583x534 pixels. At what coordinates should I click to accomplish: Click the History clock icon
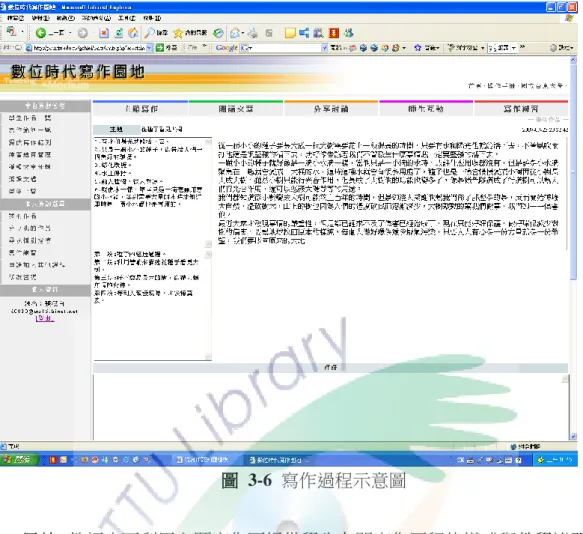point(218,33)
